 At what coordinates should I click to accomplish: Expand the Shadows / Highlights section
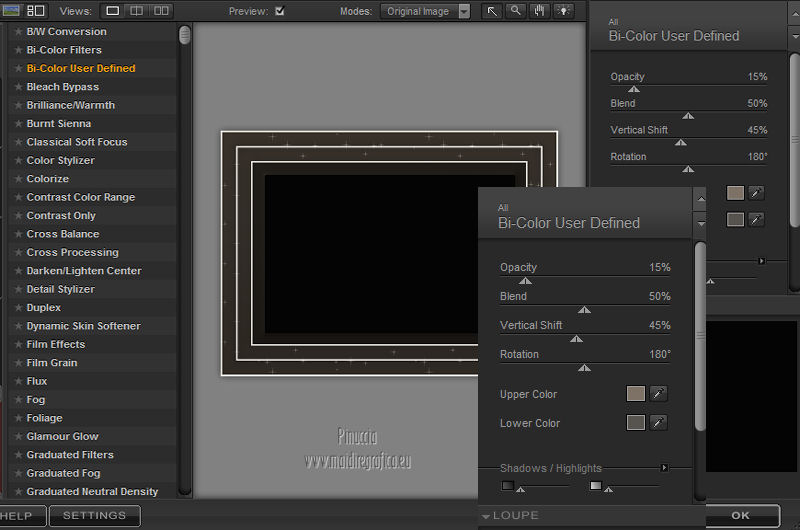[x=664, y=468]
